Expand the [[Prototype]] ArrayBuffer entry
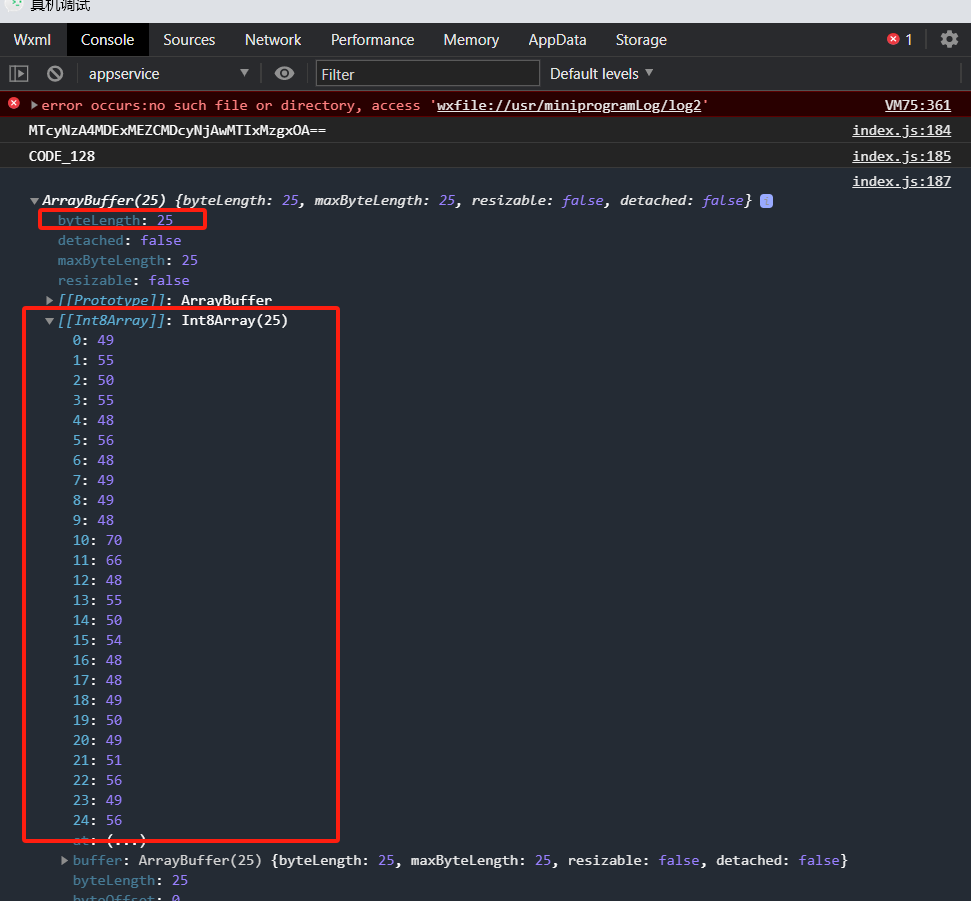Viewport: 971px width, 901px height. tap(50, 300)
